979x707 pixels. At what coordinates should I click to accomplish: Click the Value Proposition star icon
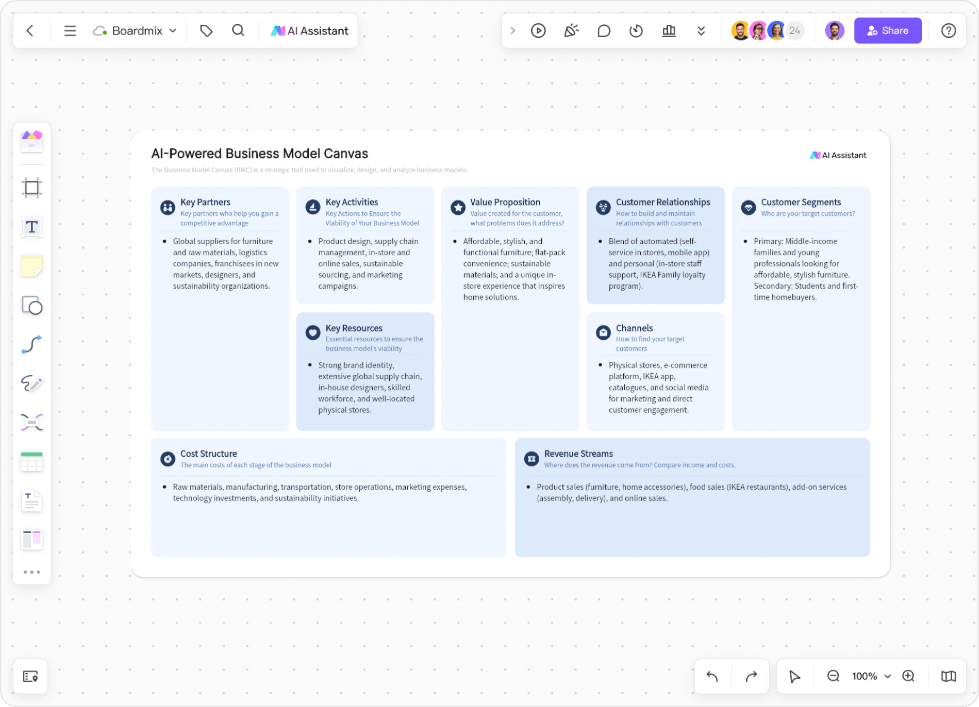coord(458,207)
